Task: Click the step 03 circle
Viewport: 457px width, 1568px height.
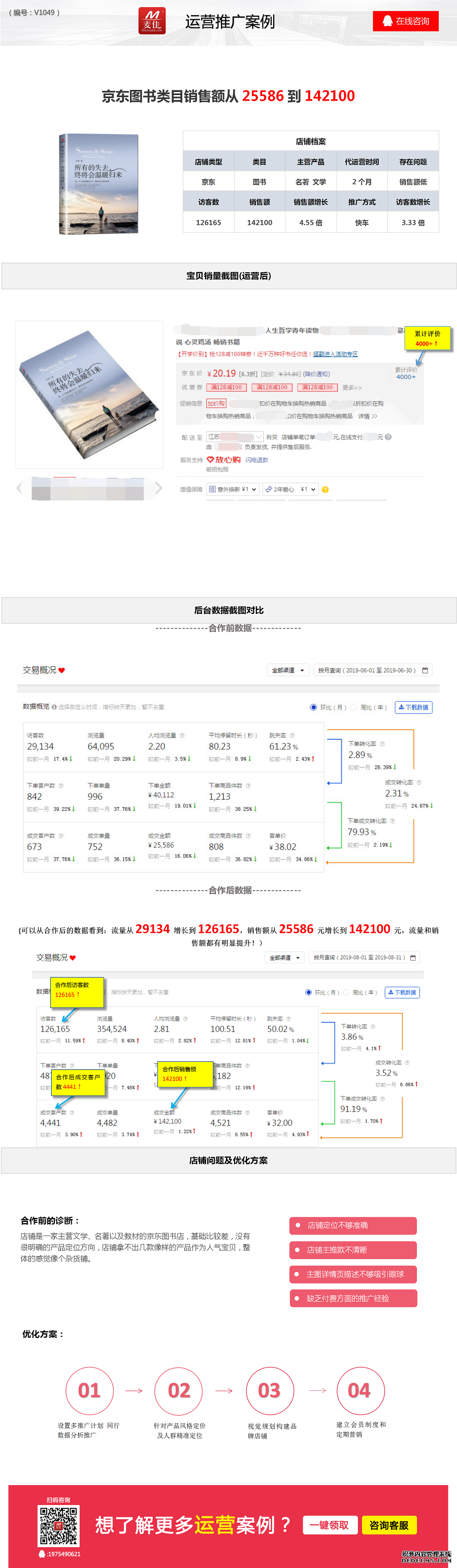Action: point(270,1391)
